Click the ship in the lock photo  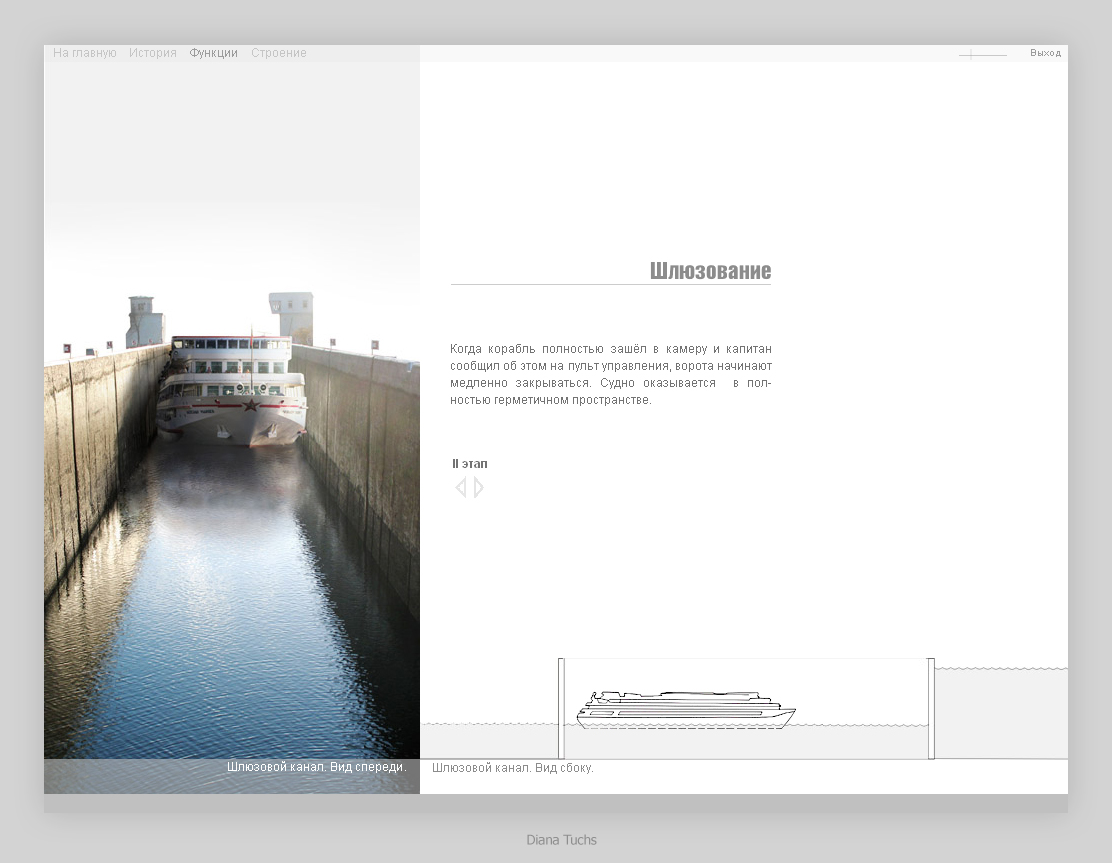(x=232, y=390)
